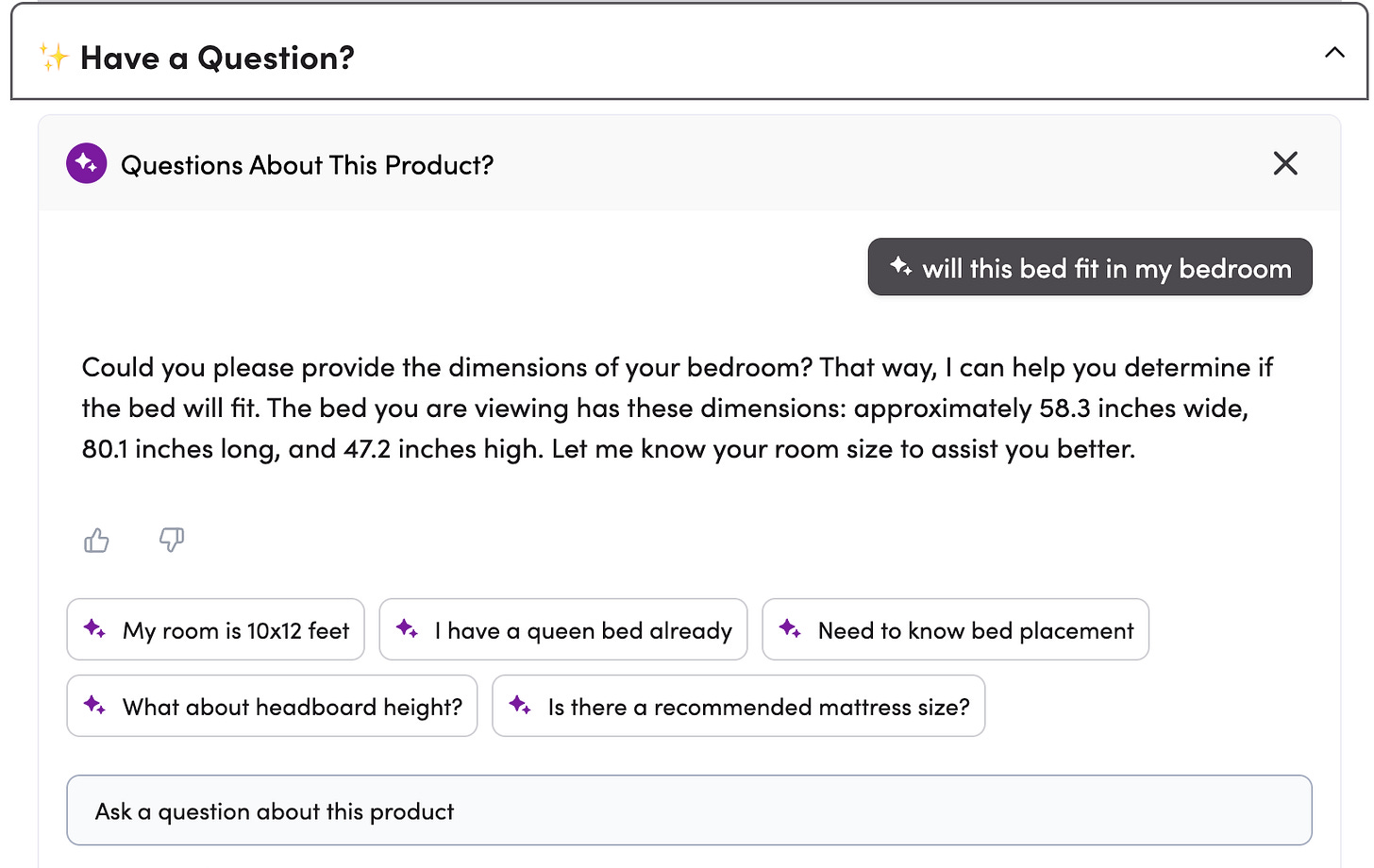Click the 'will this bed fit in my bedroom' bubble

1090,267
